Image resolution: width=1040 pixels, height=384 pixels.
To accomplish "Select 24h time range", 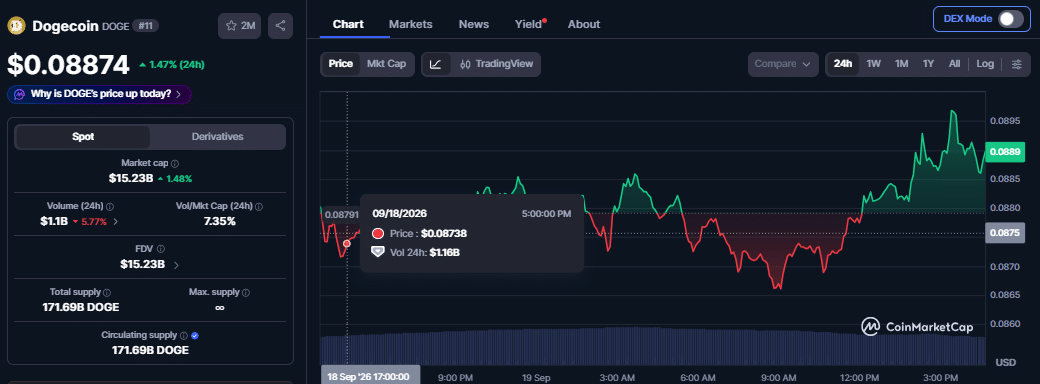I will click(843, 64).
